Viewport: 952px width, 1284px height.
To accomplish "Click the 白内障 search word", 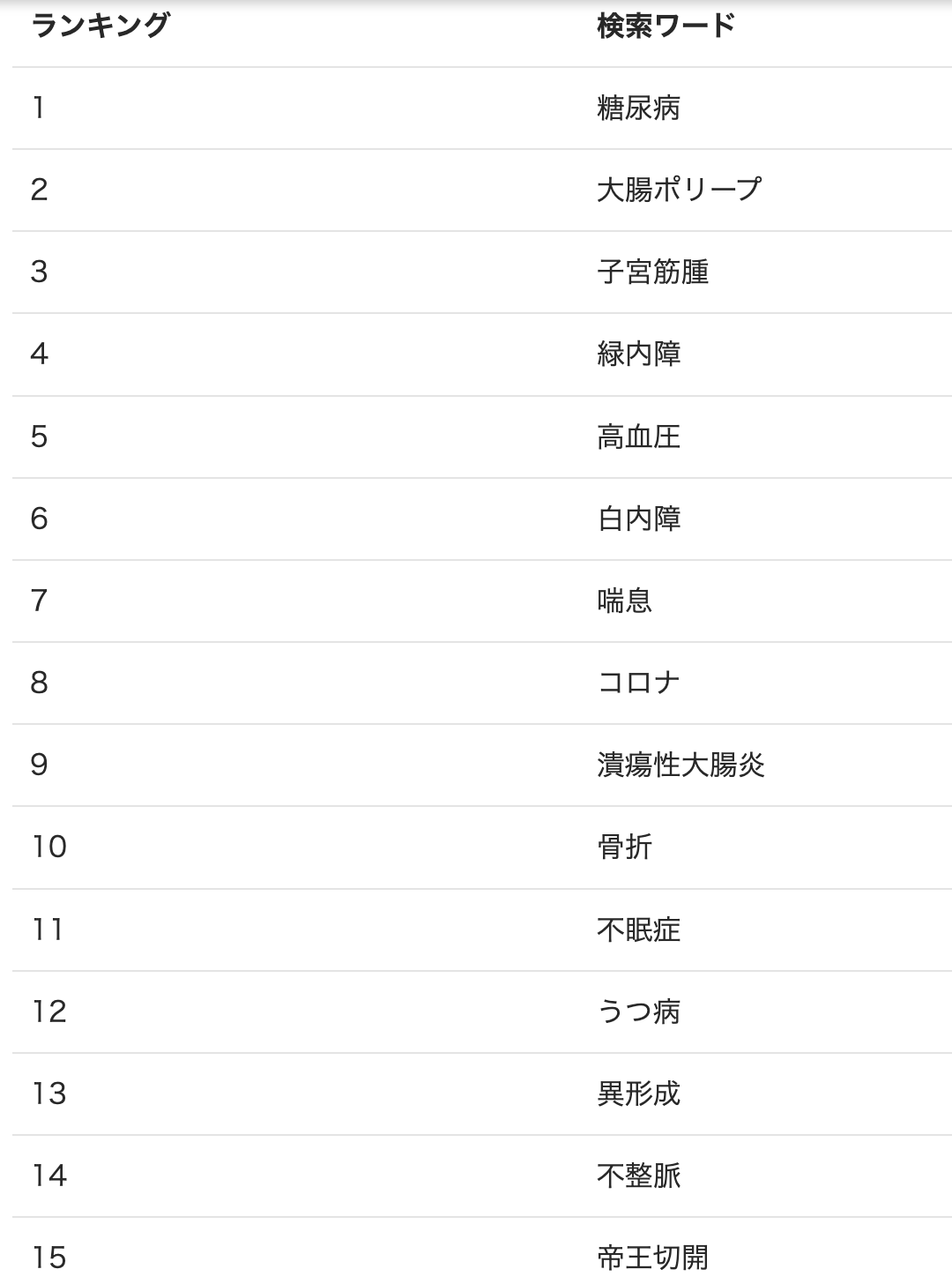I will pyautogui.click(x=638, y=519).
